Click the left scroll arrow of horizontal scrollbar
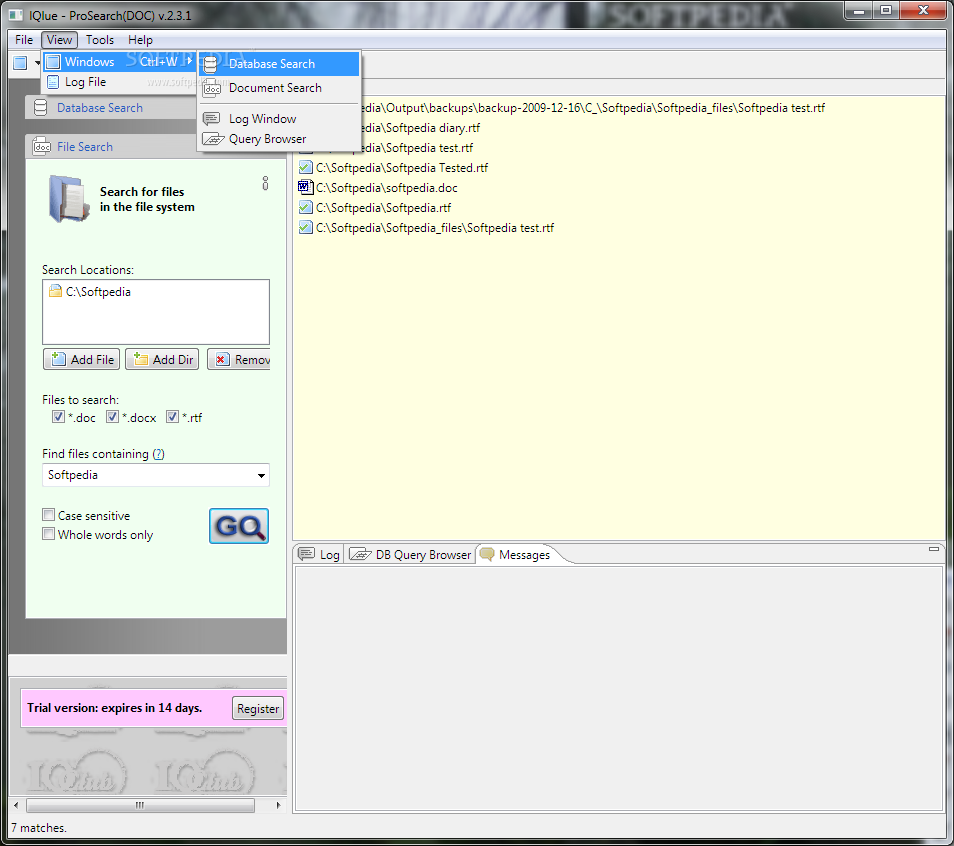 (16, 805)
